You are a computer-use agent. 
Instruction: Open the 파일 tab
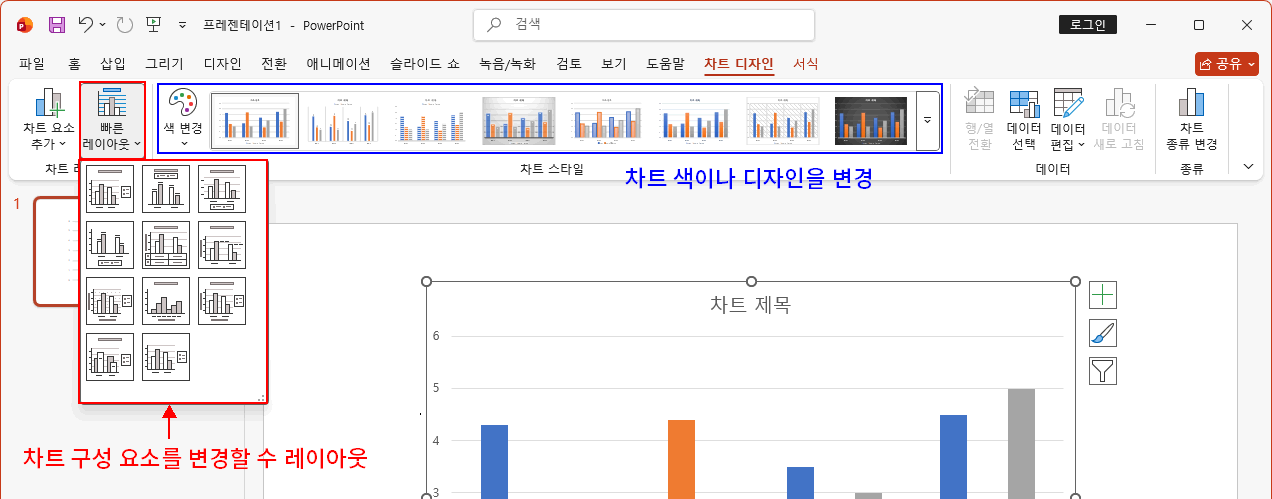click(x=32, y=64)
